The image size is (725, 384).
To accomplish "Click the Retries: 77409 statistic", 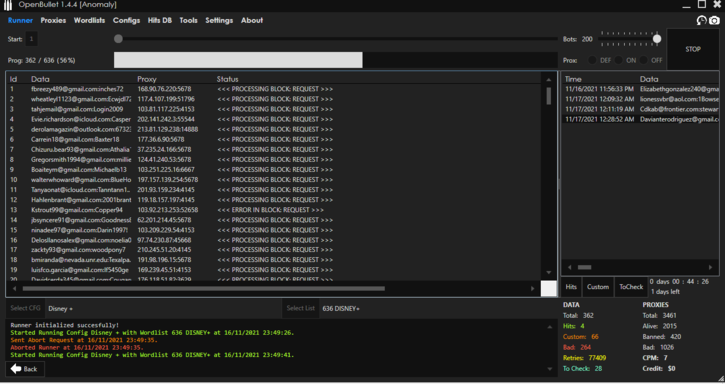I will (584, 358).
